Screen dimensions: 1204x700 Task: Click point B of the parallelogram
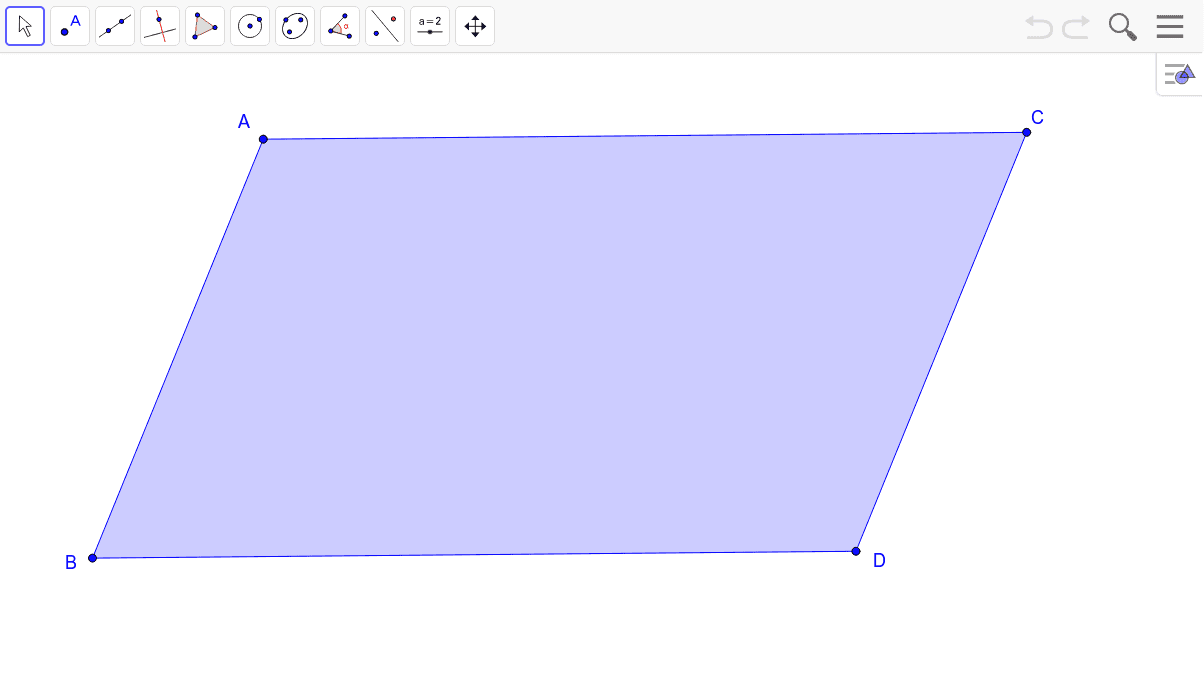tap(92, 558)
